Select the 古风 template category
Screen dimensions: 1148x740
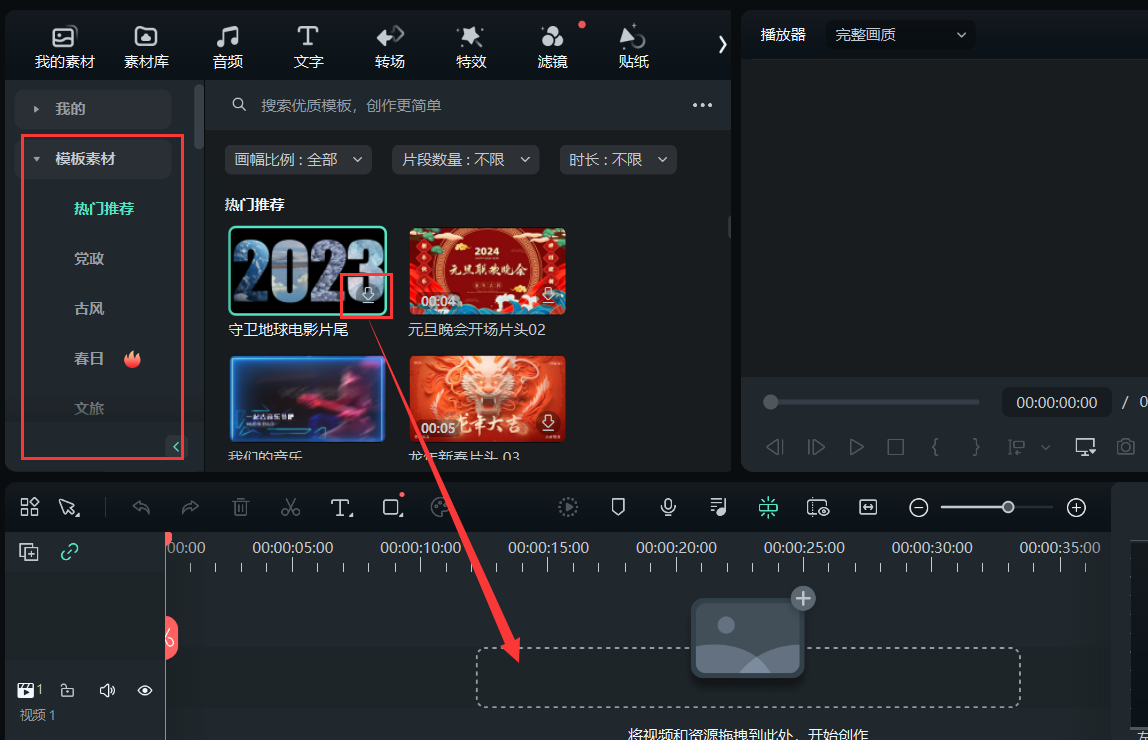89,309
